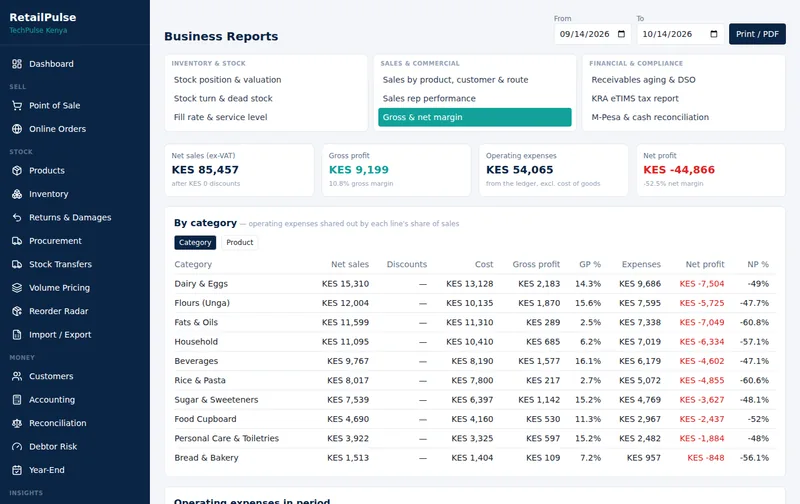The width and height of the screenshot is (800, 504).
Task: Click the Operating expenses KES 54,065 card
Action: [x=554, y=170]
